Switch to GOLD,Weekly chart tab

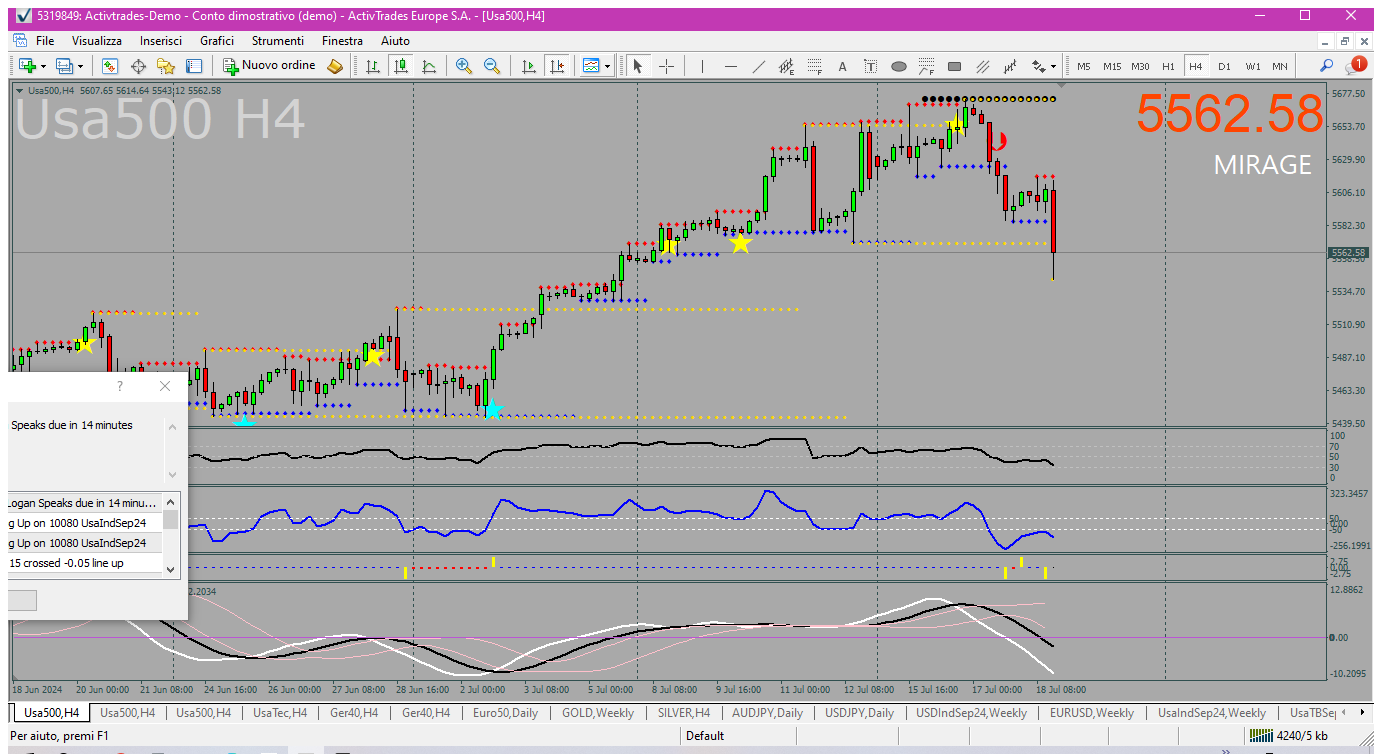(598, 713)
